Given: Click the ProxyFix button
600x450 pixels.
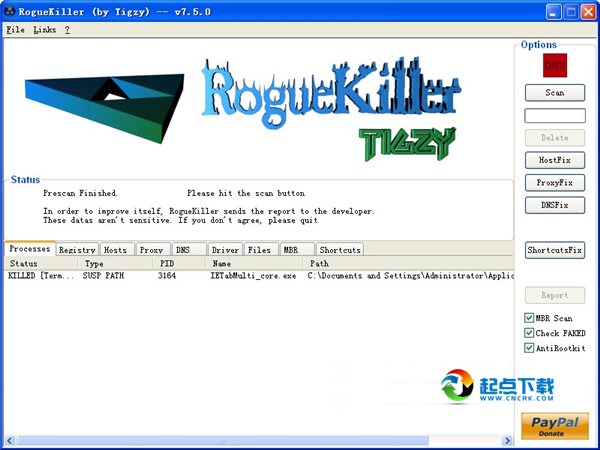Looking at the screenshot, I should 555,183.
